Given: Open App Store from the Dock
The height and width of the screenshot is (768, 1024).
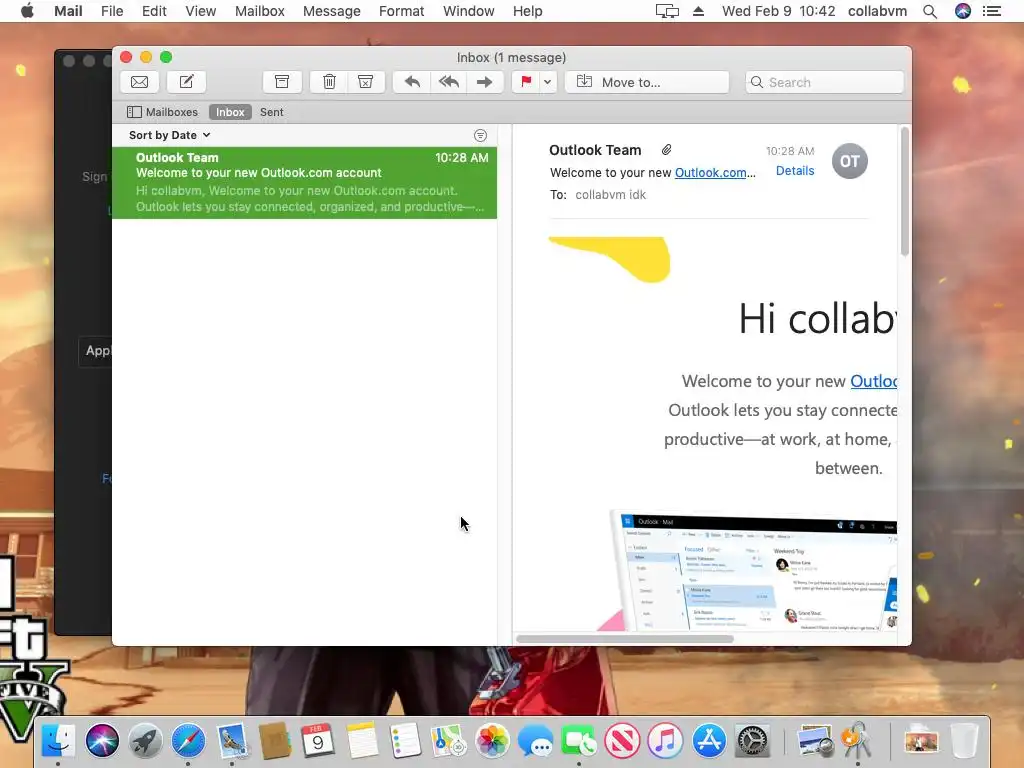Looking at the screenshot, I should coord(709,741).
